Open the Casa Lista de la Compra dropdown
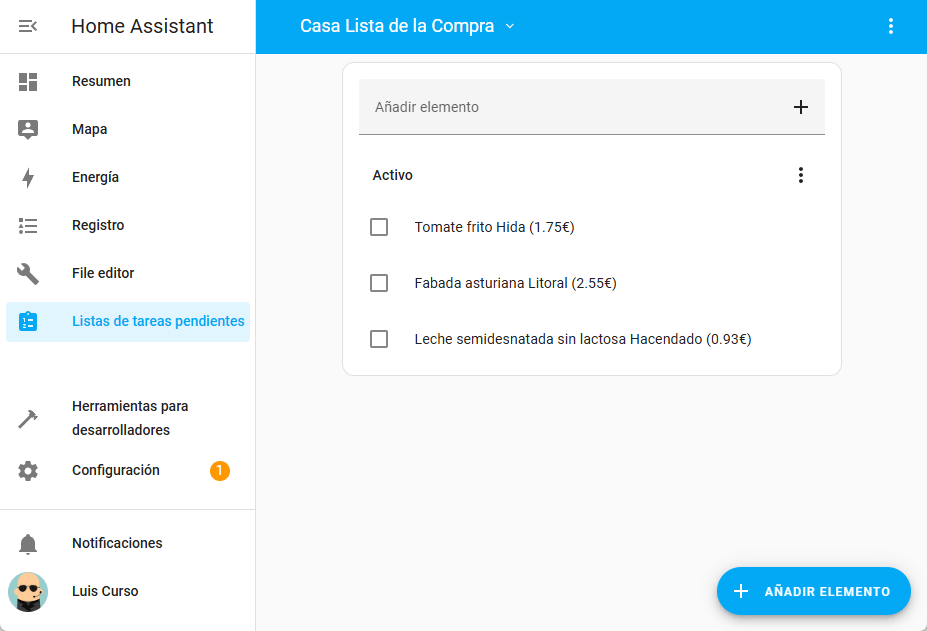The width and height of the screenshot is (927, 631). point(407,26)
